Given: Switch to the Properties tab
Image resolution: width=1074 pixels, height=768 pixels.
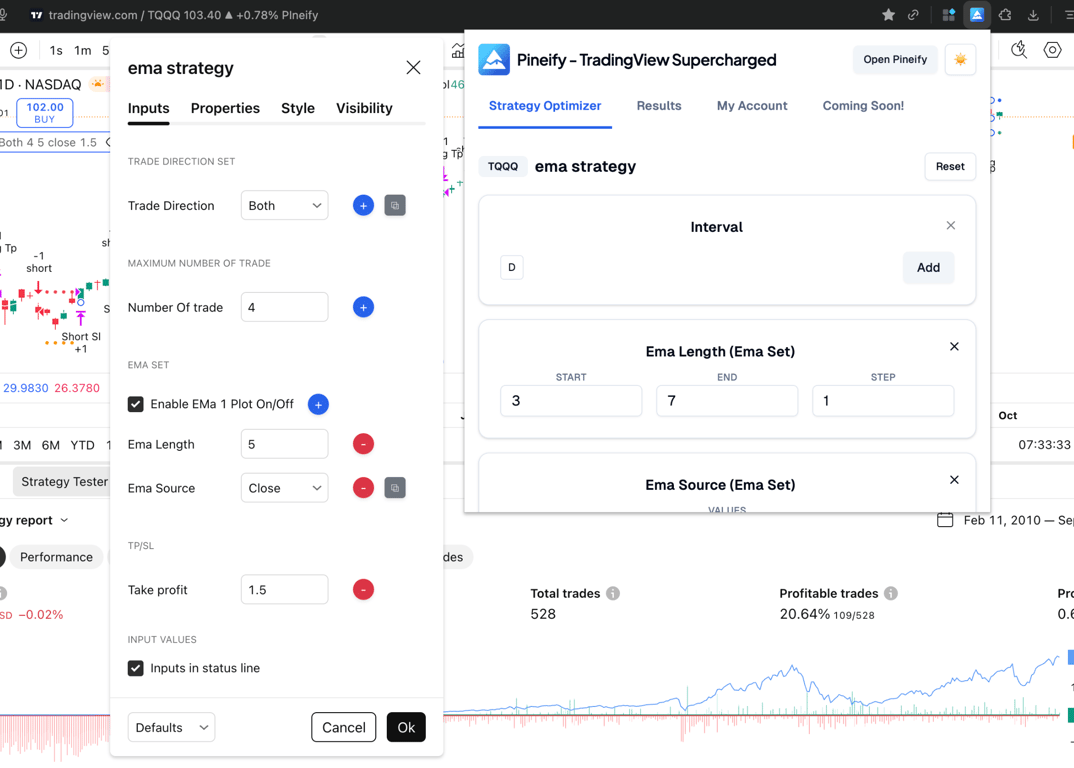Looking at the screenshot, I should pos(225,108).
